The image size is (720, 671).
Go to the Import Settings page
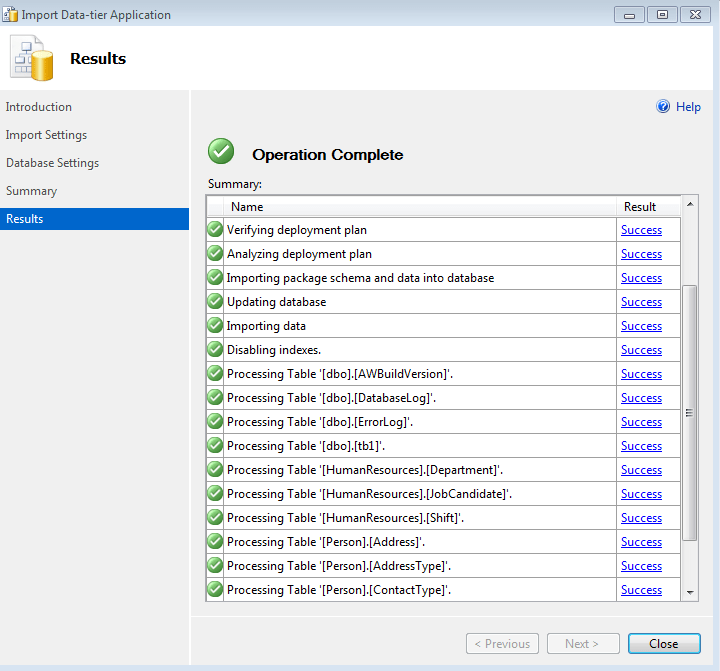pos(46,135)
